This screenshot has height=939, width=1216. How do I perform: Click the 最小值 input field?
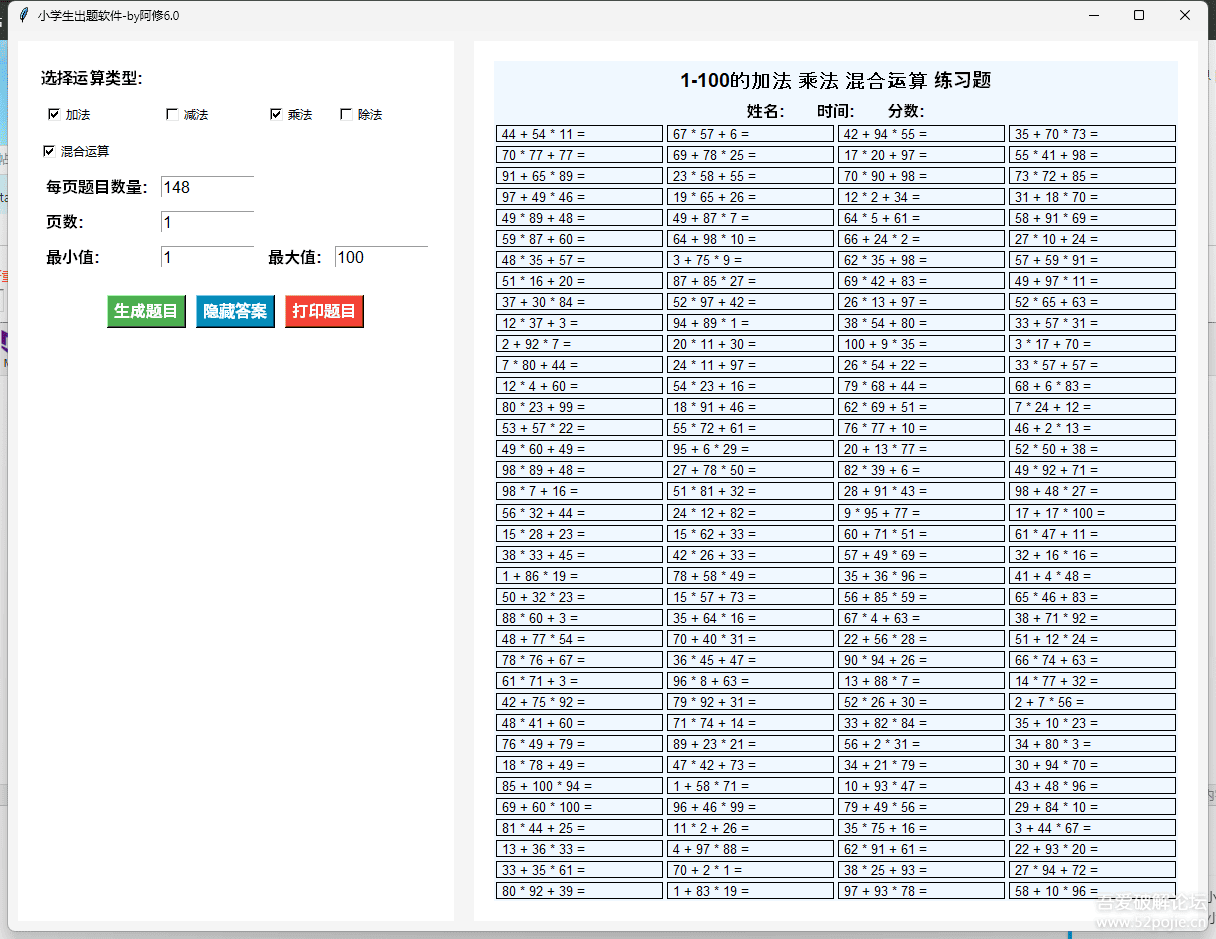pyautogui.click(x=207, y=256)
